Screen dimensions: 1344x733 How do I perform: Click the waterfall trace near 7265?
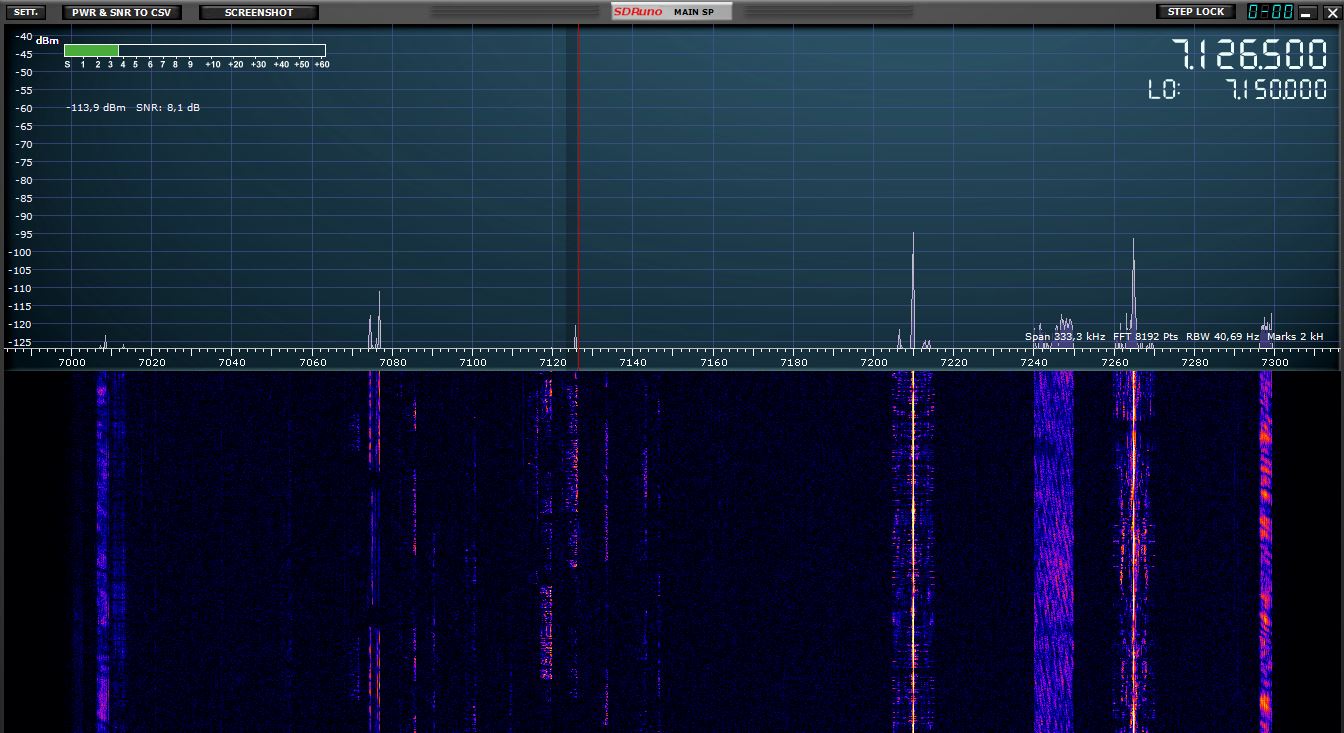point(1133,550)
